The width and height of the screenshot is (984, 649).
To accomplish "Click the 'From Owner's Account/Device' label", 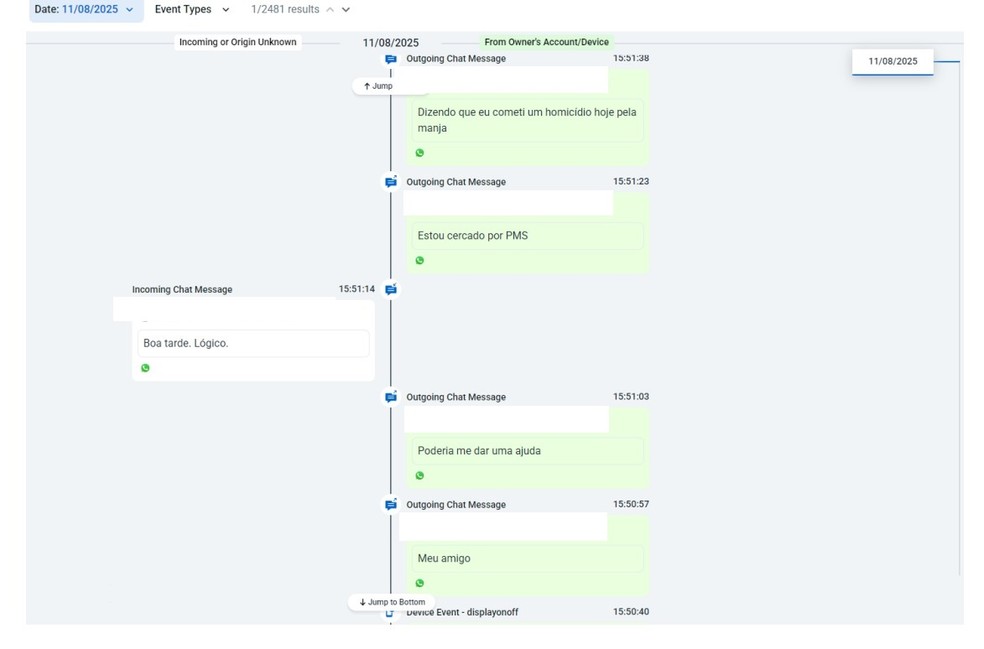I will coord(547,42).
